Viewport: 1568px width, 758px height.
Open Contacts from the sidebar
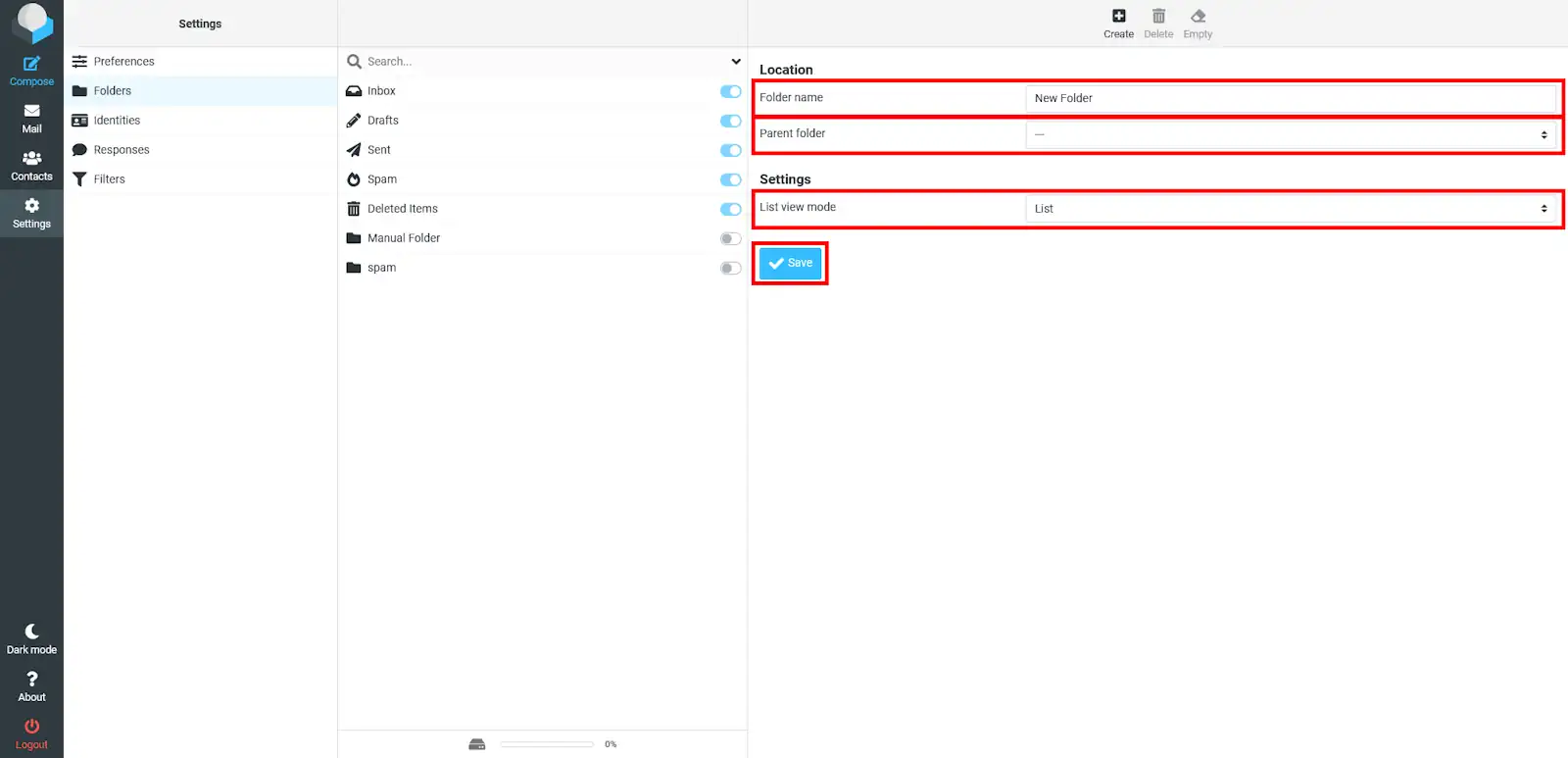(31, 159)
